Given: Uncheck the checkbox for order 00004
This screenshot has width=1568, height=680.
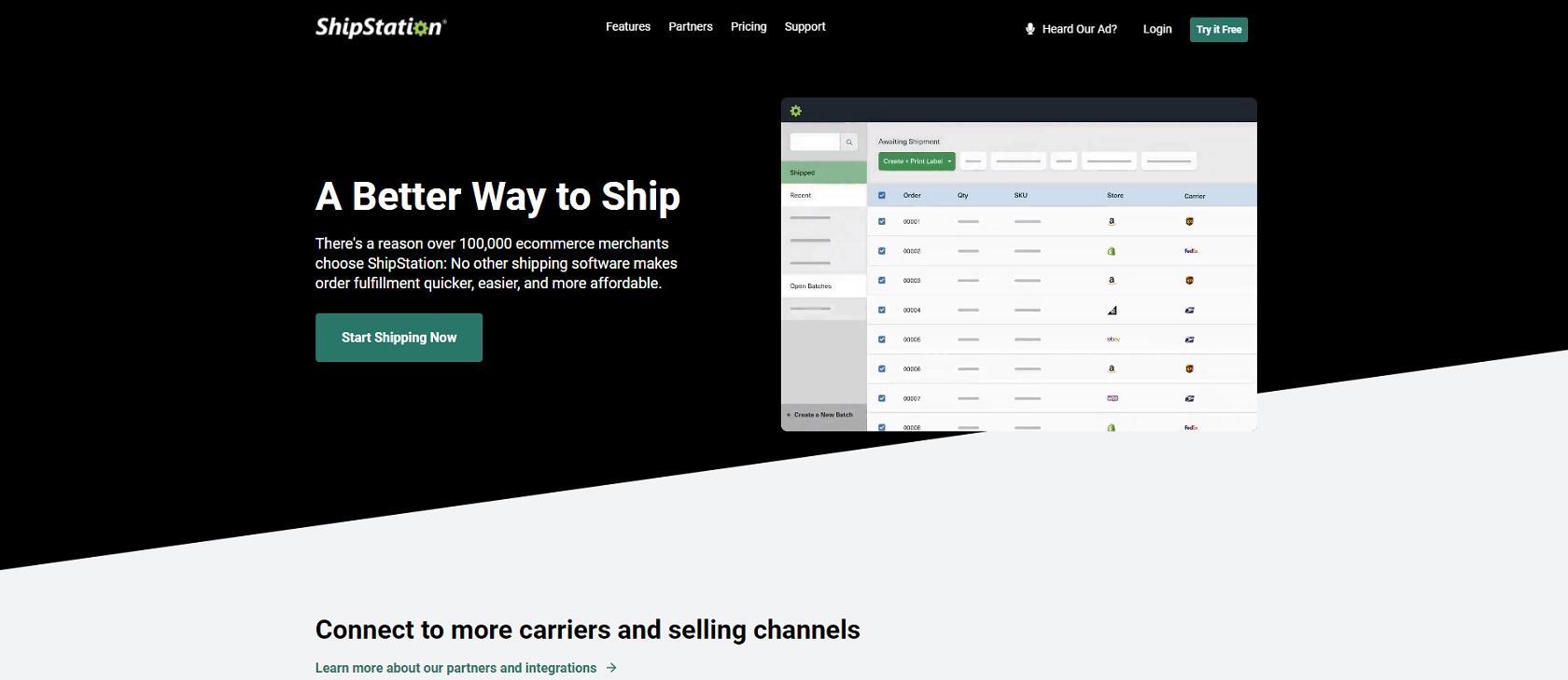Looking at the screenshot, I should pos(882,310).
